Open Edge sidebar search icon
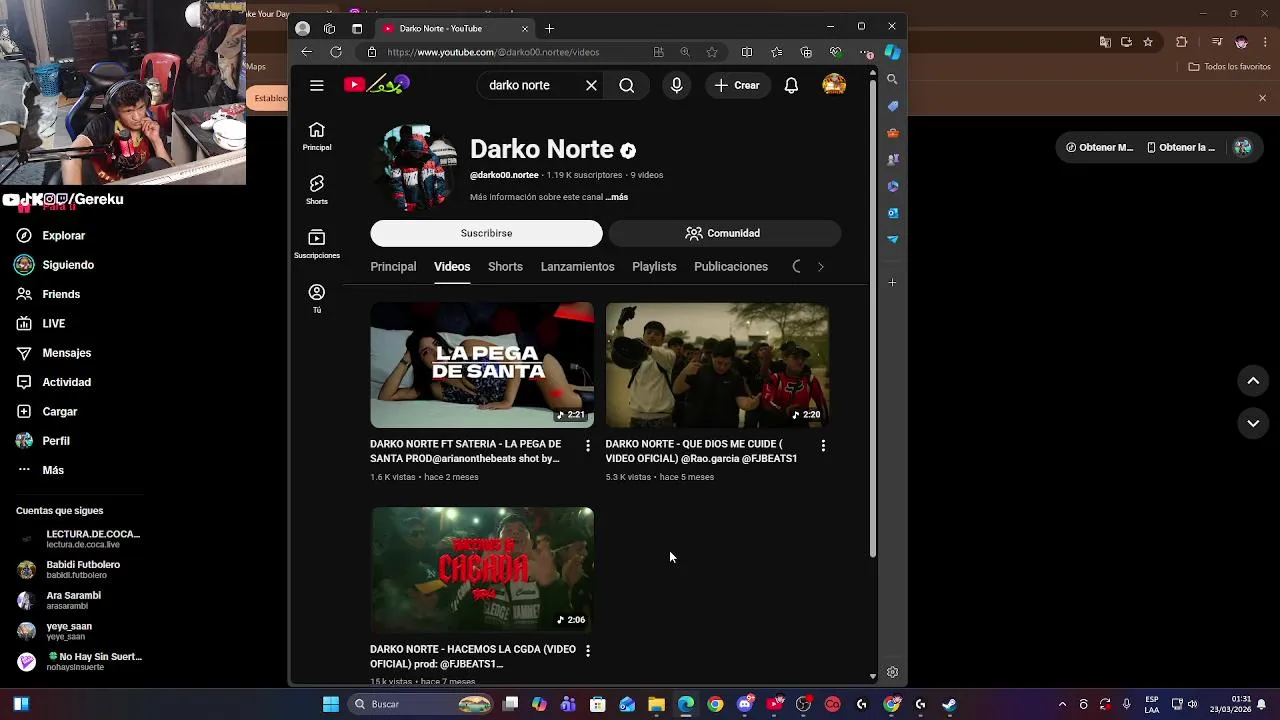 click(x=893, y=79)
